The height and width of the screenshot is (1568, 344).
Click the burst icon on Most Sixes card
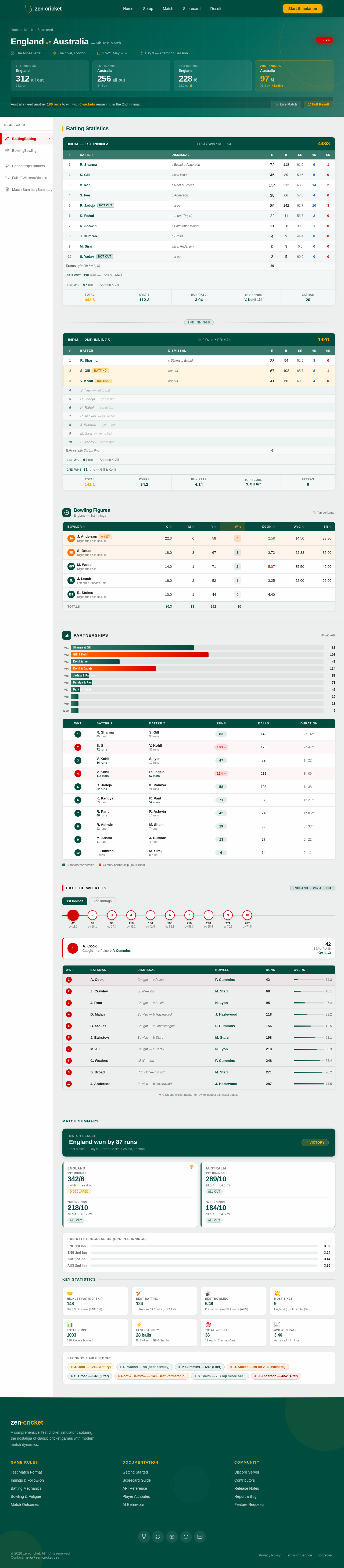(277, 1293)
